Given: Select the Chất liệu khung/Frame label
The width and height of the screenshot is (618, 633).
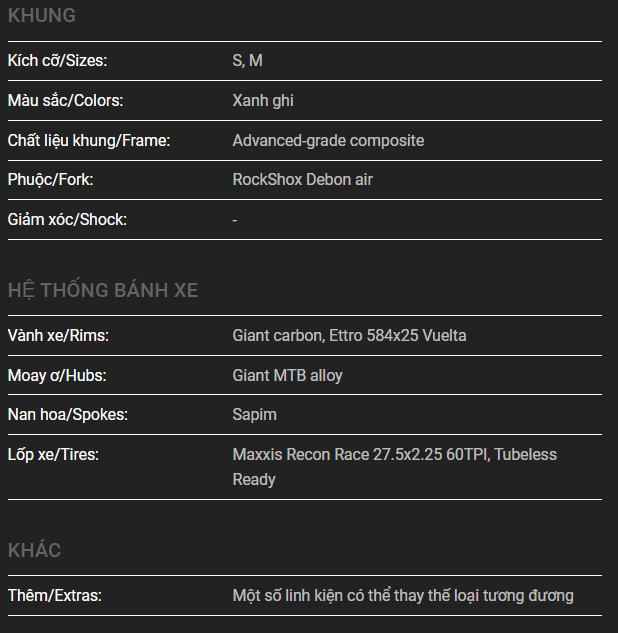Looking at the screenshot, I should coord(89,141).
